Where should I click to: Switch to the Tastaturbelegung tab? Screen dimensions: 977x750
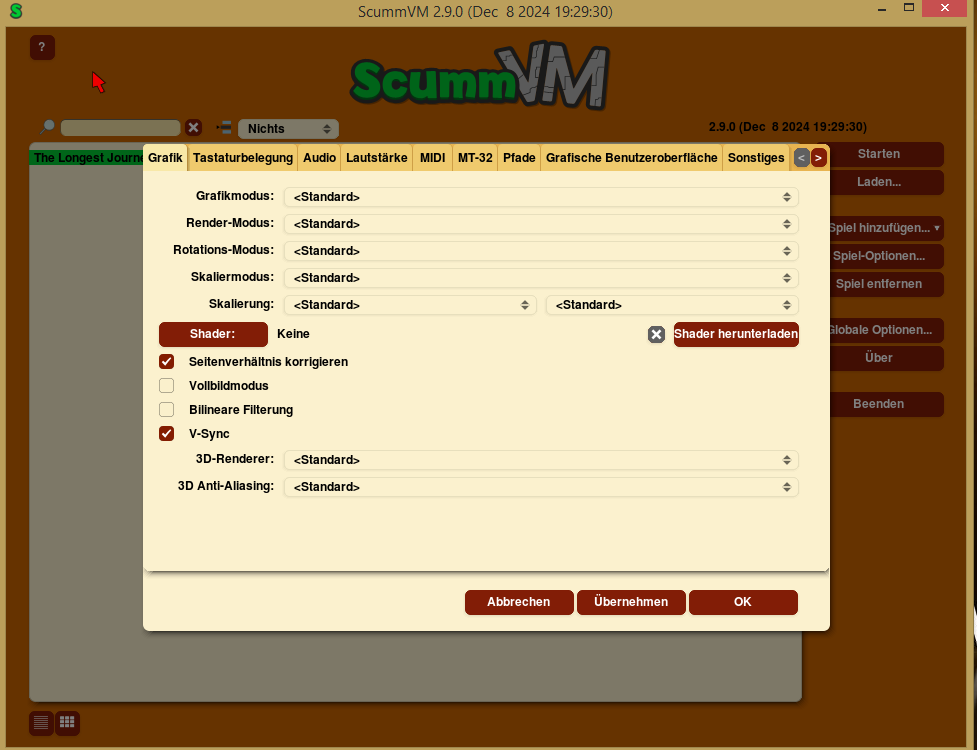point(243,158)
